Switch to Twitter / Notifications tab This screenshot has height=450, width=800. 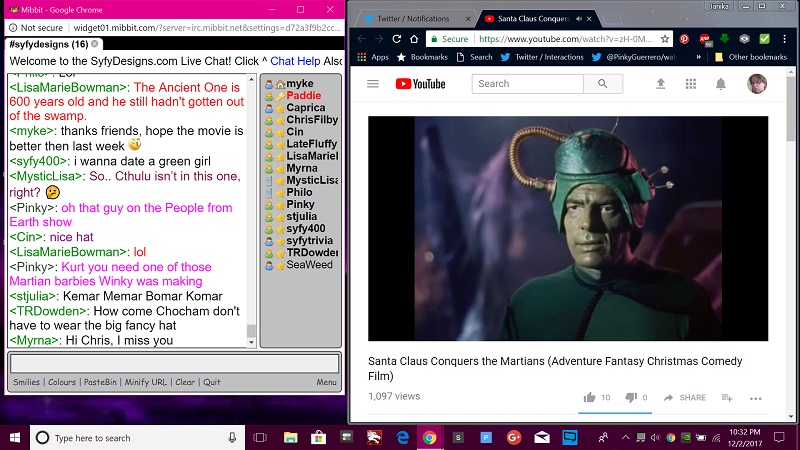413,19
